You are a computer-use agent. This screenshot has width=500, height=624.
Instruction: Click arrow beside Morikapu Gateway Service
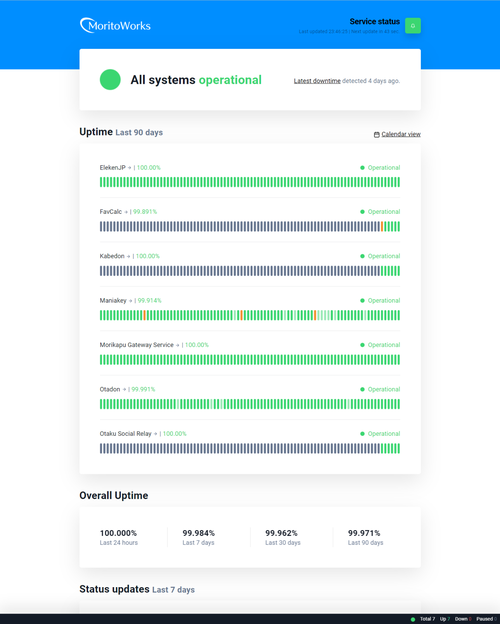[178, 345]
